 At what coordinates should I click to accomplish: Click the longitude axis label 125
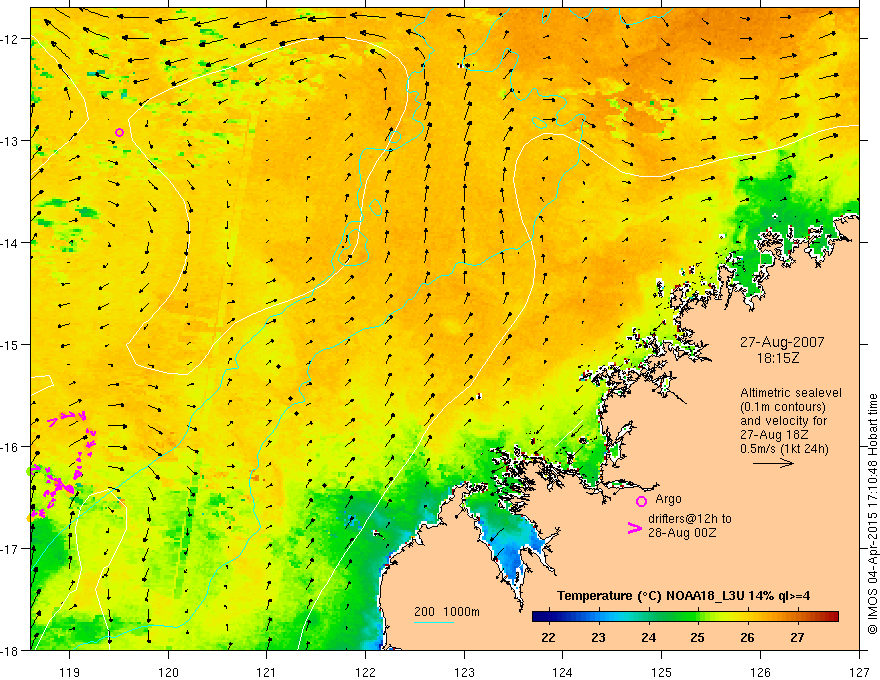tap(662, 672)
